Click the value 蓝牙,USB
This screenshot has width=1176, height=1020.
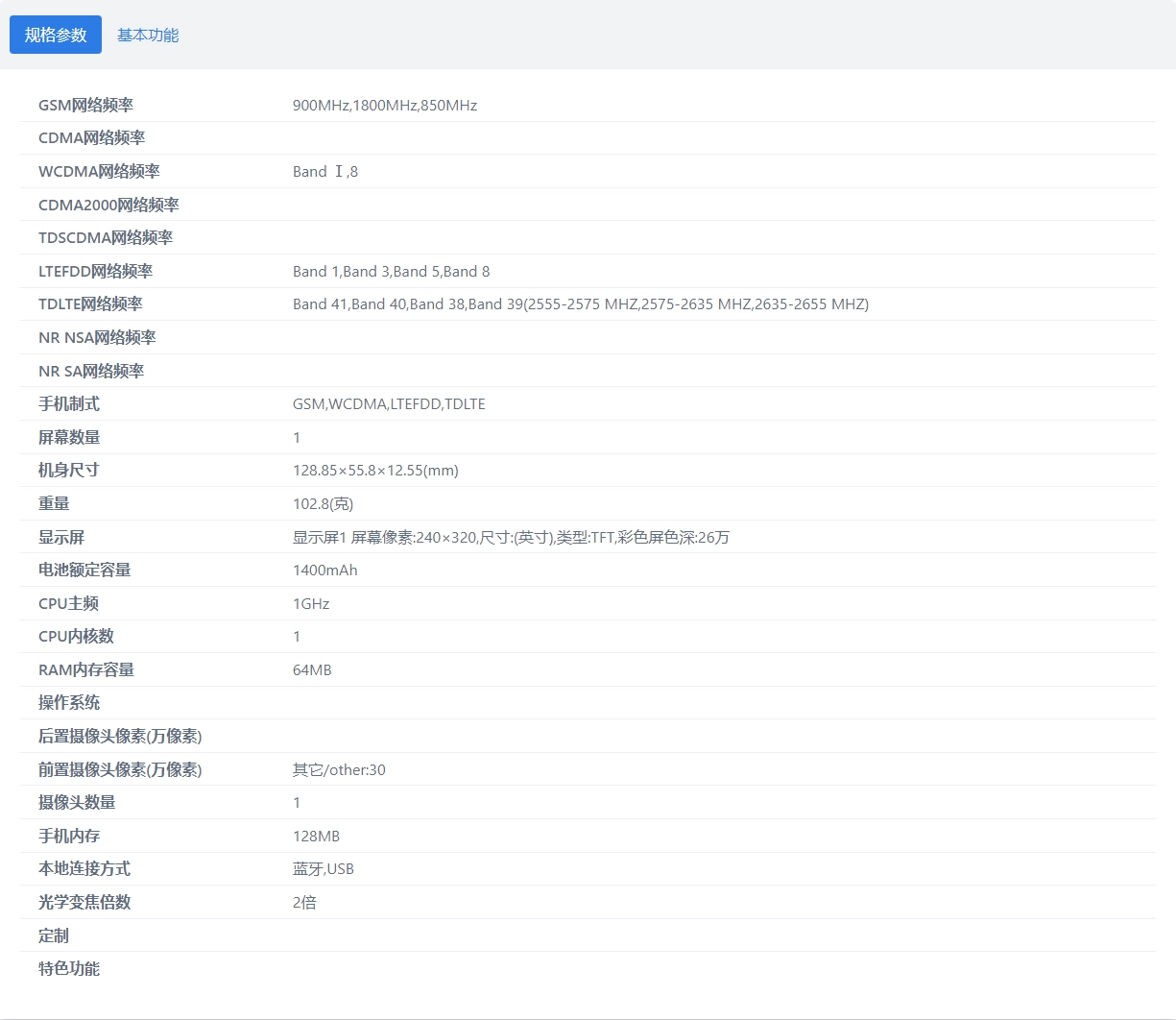pyautogui.click(x=324, y=868)
